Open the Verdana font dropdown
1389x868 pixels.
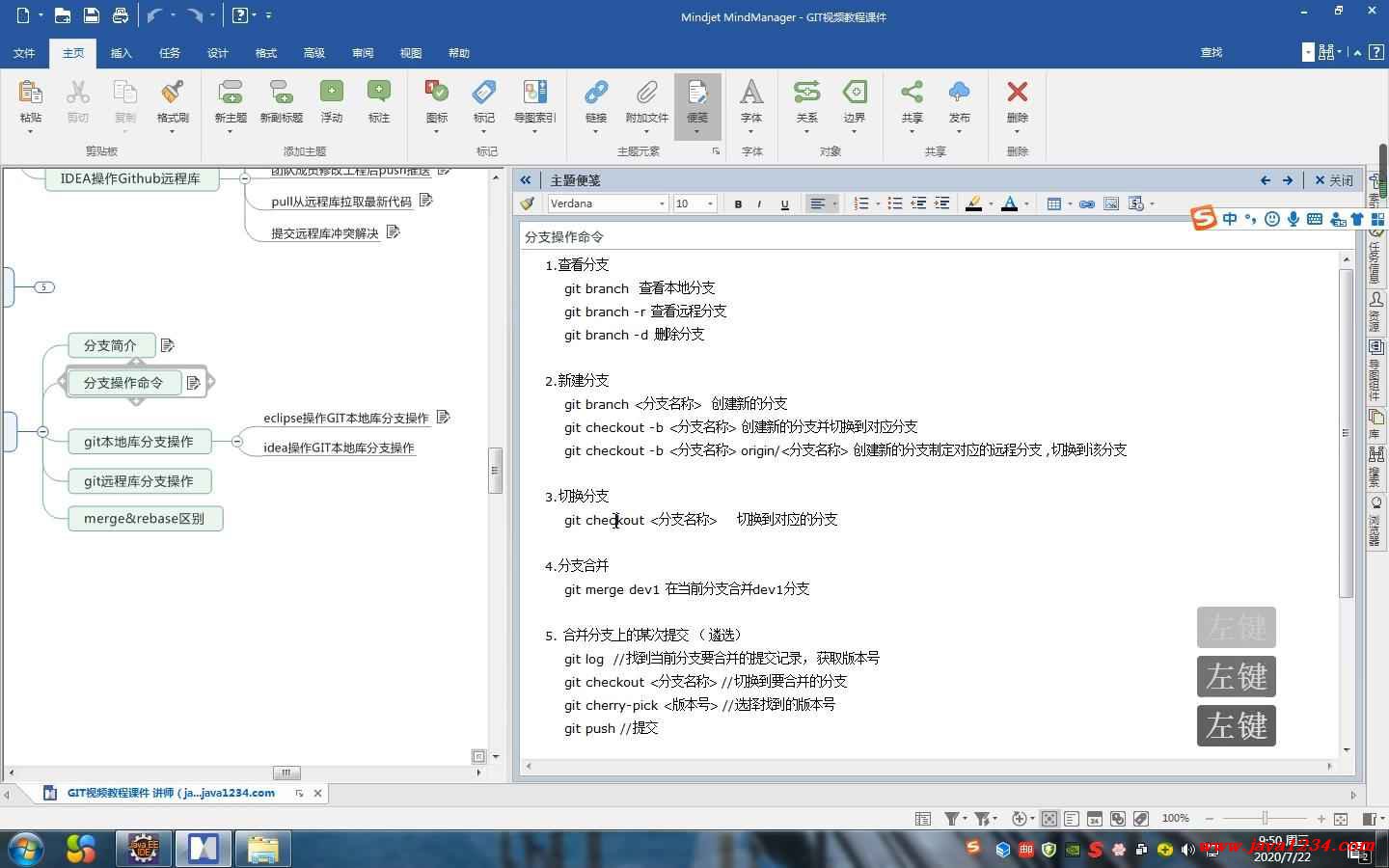[x=662, y=203]
